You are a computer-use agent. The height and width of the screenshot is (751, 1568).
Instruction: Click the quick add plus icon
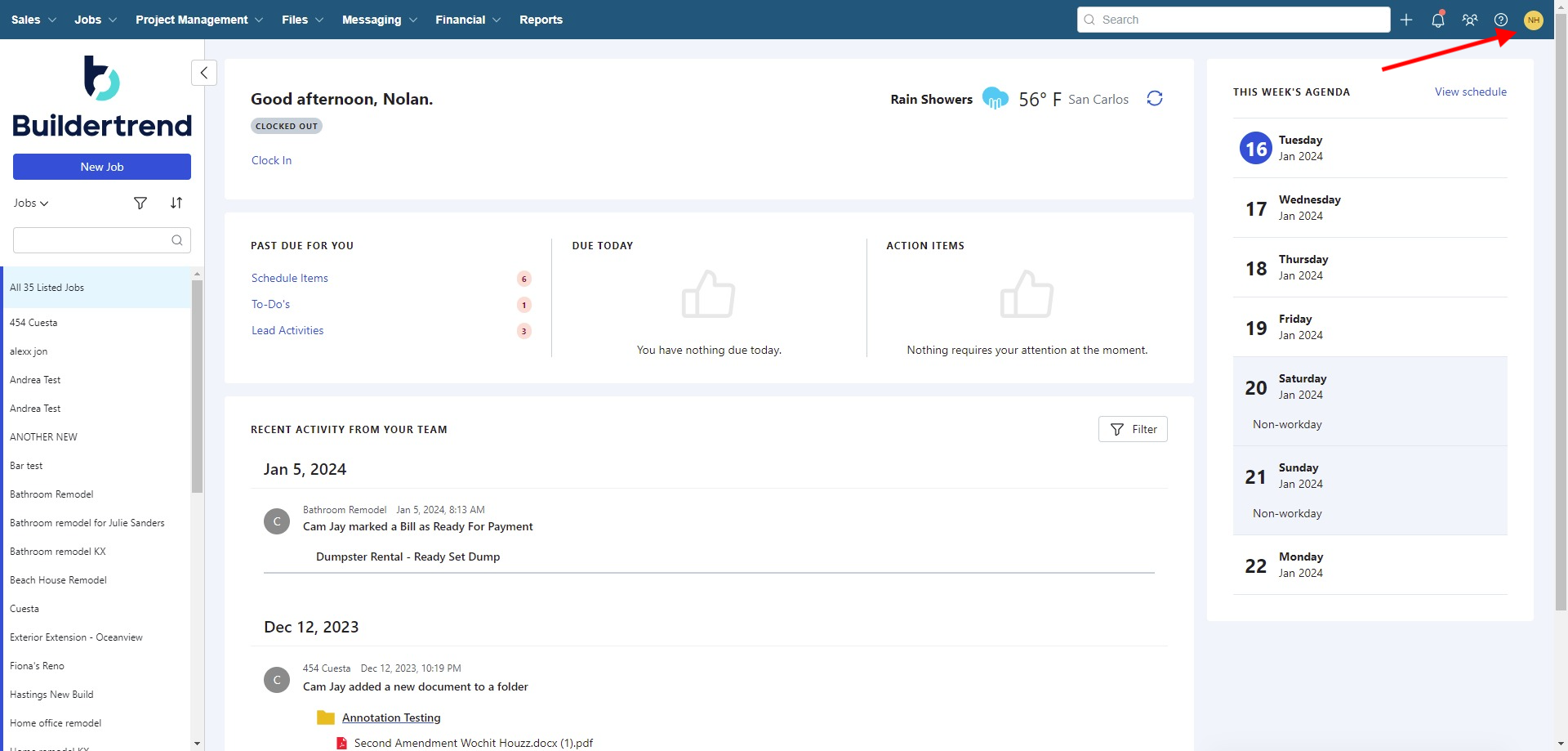pos(1406,20)
